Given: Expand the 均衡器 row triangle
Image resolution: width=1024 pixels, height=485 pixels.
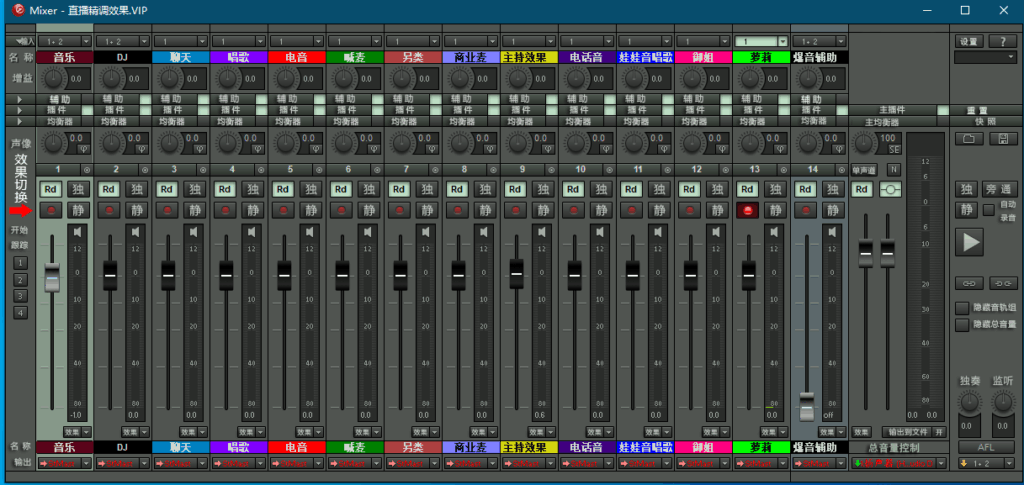Looking at the screenshot, I should [x=19, y=121].
